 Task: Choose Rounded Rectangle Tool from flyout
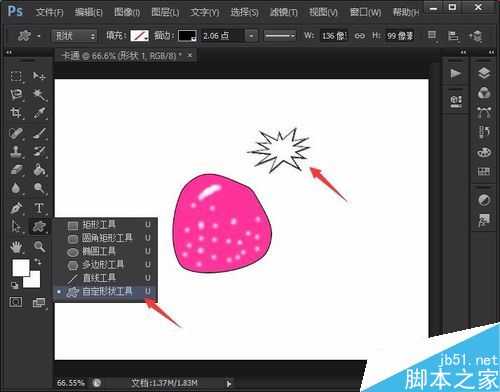[105, 238]
